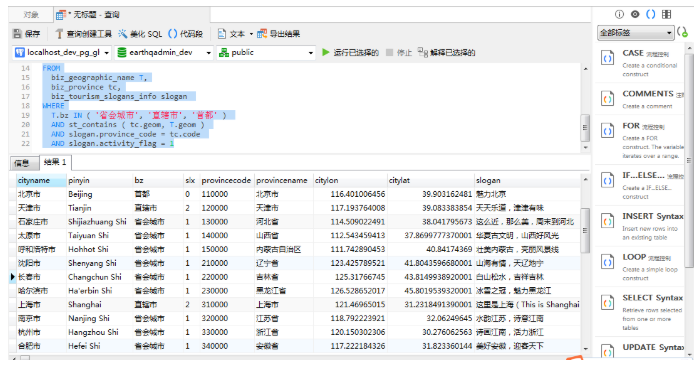696x368 pixels.
Task: Click the provincename column header
Action: tap(283, 181)
